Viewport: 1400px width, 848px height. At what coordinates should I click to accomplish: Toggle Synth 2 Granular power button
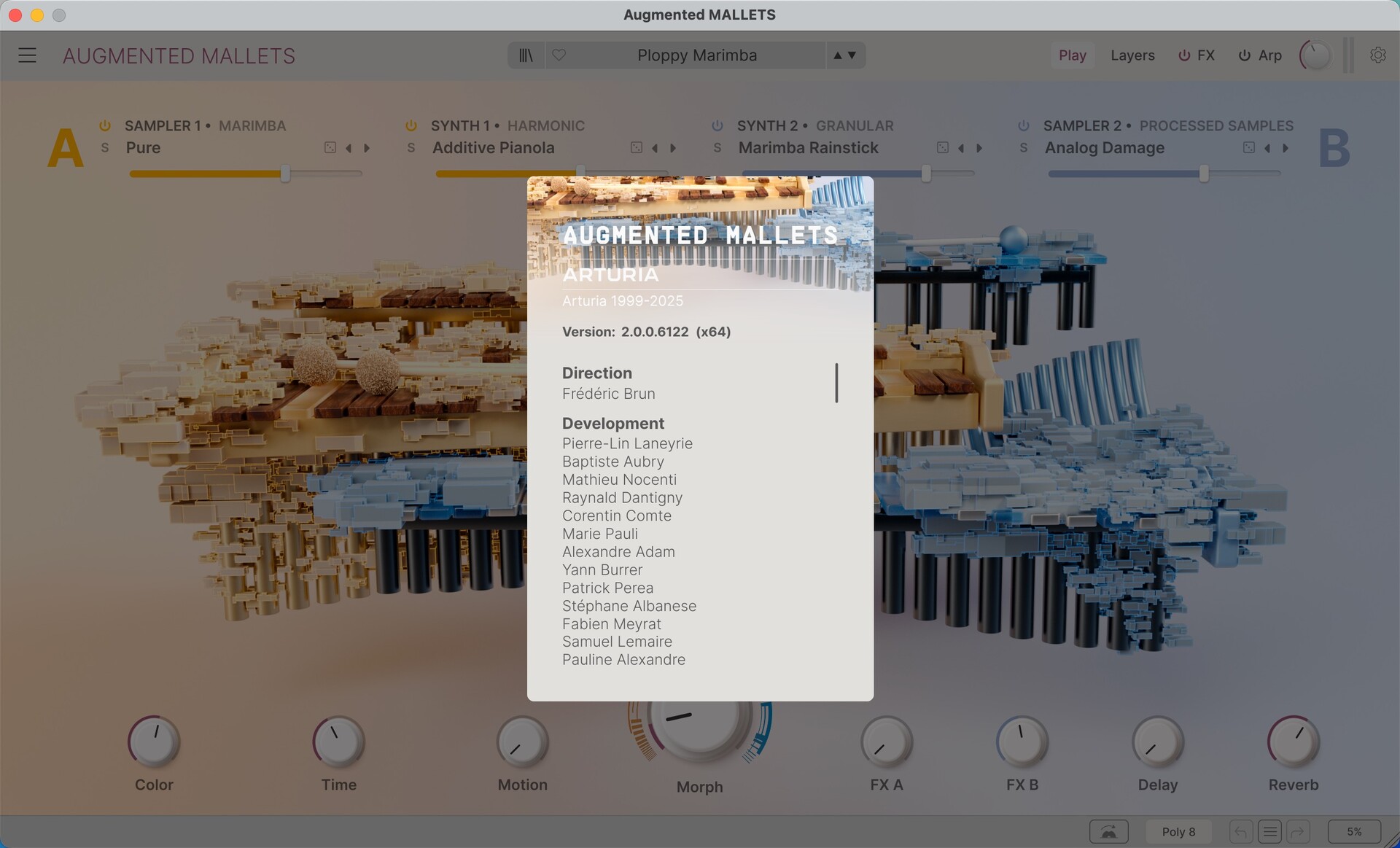717,125
